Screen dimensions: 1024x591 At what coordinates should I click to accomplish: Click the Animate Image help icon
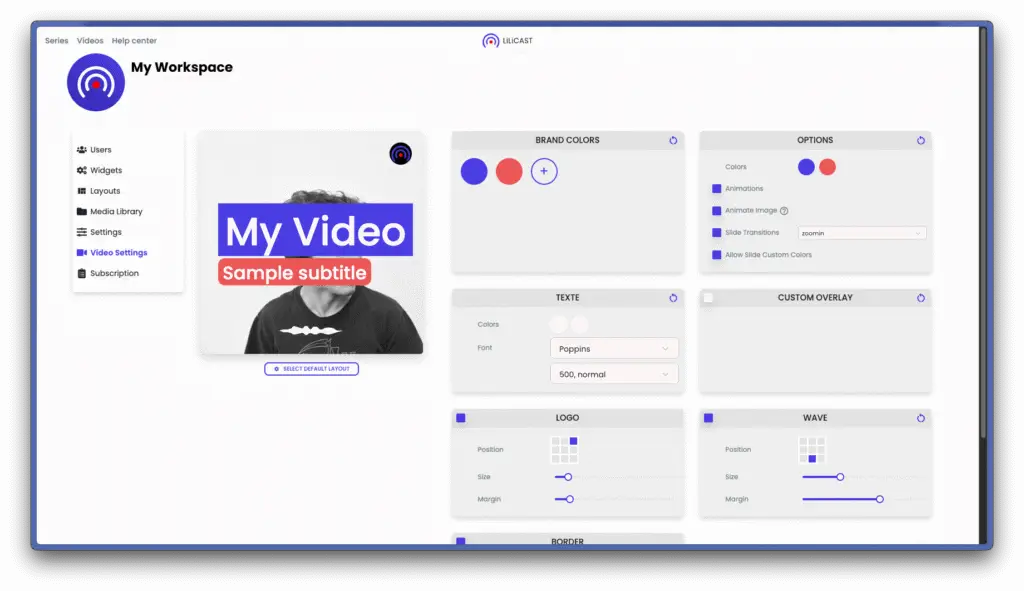click(x=784, y=211)
